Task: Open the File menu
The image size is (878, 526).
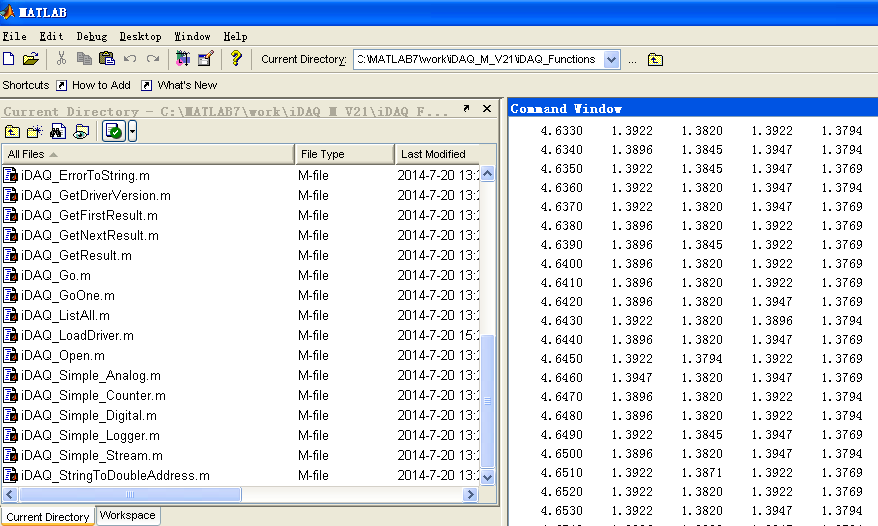Action: [15, 36]
